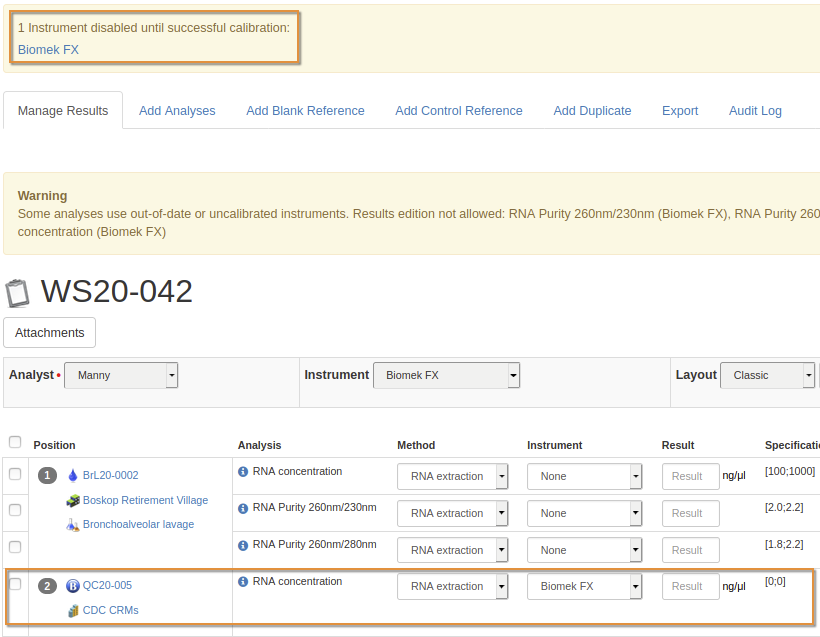Toggle the select-all checkbox in table header
This screenshot has height=637, width=820.
15,442
